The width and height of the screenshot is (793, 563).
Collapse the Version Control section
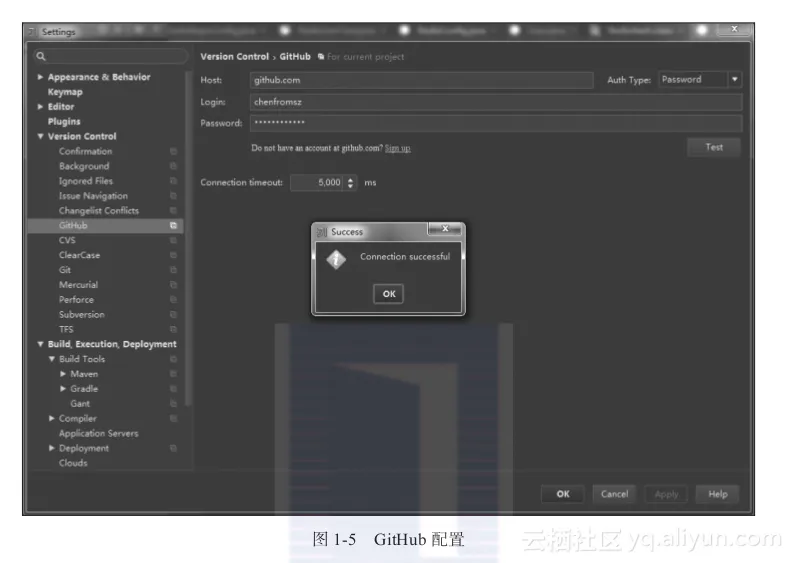coord(40,136)
